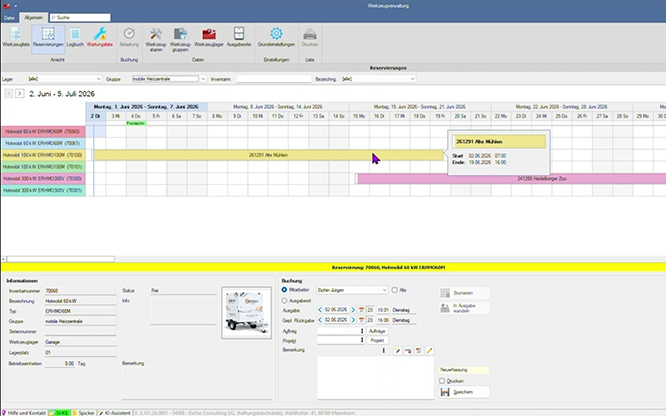Screen dimensions: 666x416
Task: Open the Mitarbeiter name dropdown
Action: [x=384, y=290]
